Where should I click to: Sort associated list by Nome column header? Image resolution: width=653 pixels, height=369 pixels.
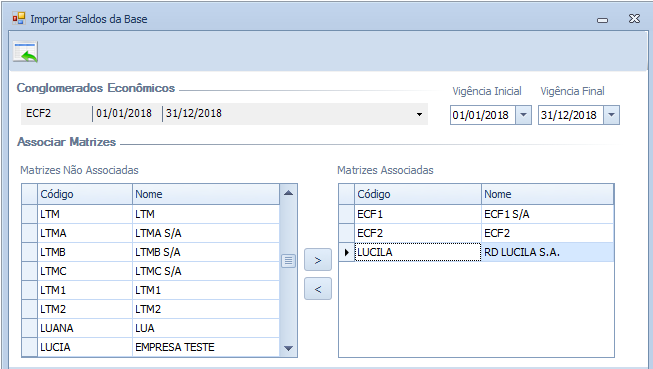[547, 194]
